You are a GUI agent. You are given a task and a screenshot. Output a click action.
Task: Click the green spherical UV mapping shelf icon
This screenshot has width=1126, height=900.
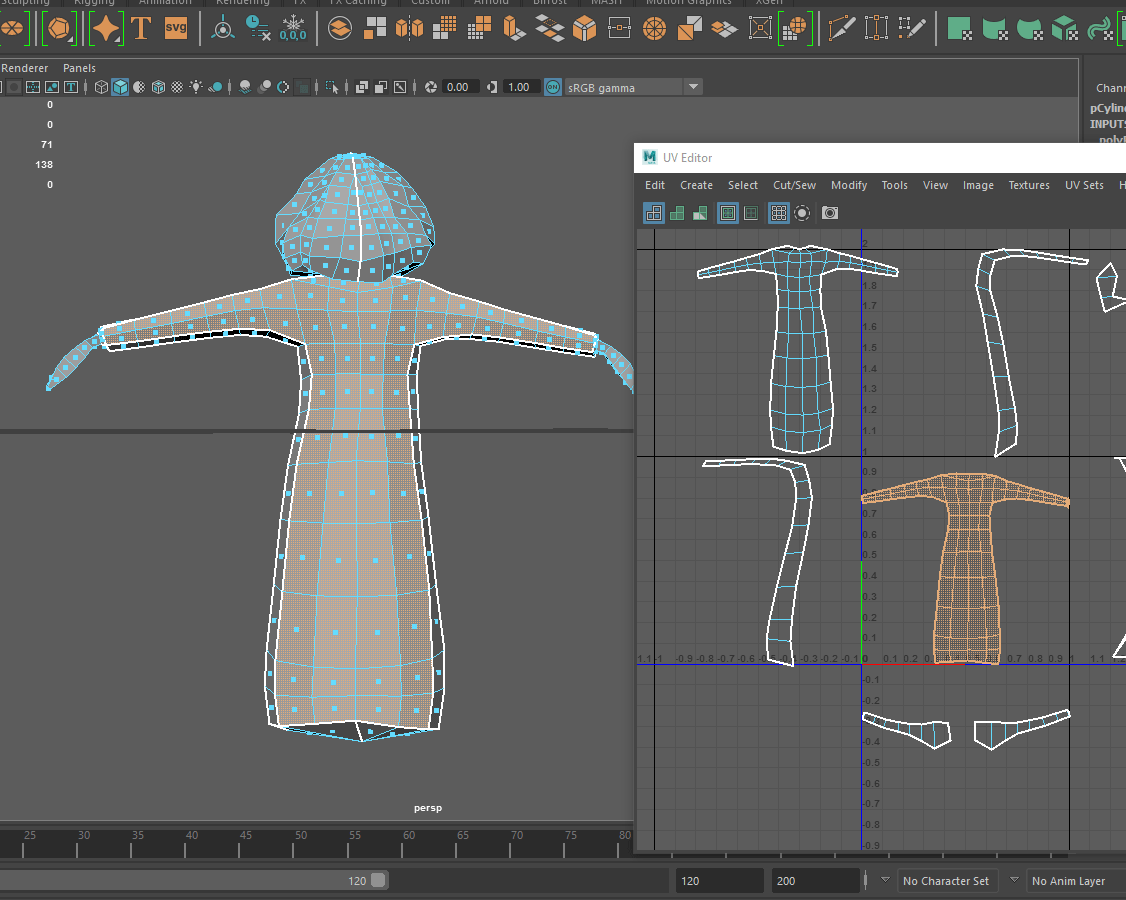1030,29
